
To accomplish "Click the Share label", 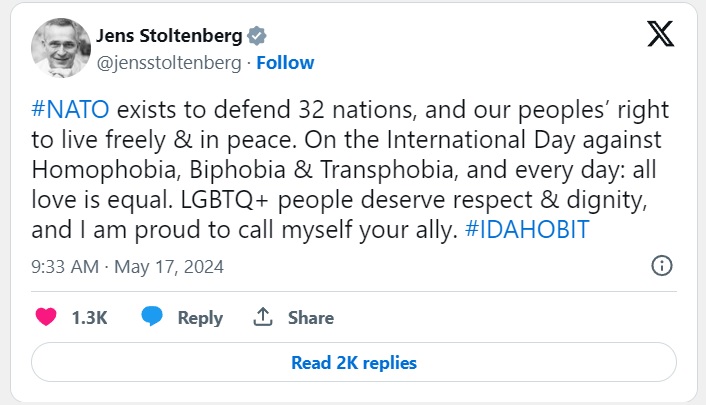I will pos(310,318).
